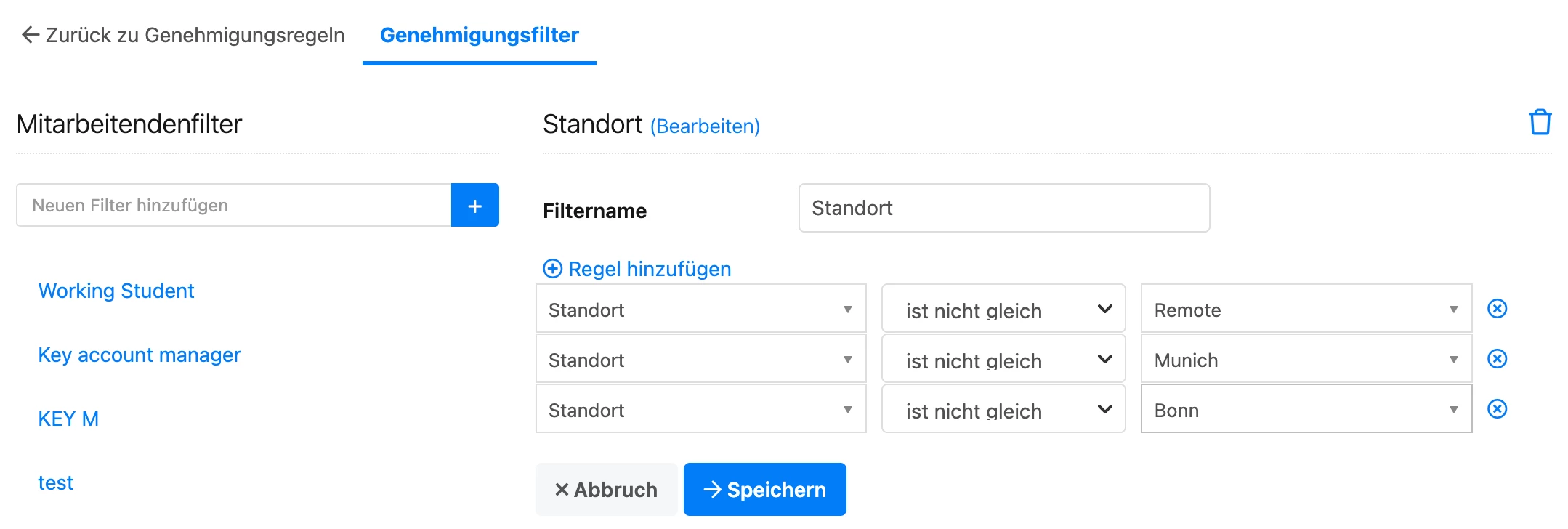
Task: Select the Working Student filter
Action: 116,291
